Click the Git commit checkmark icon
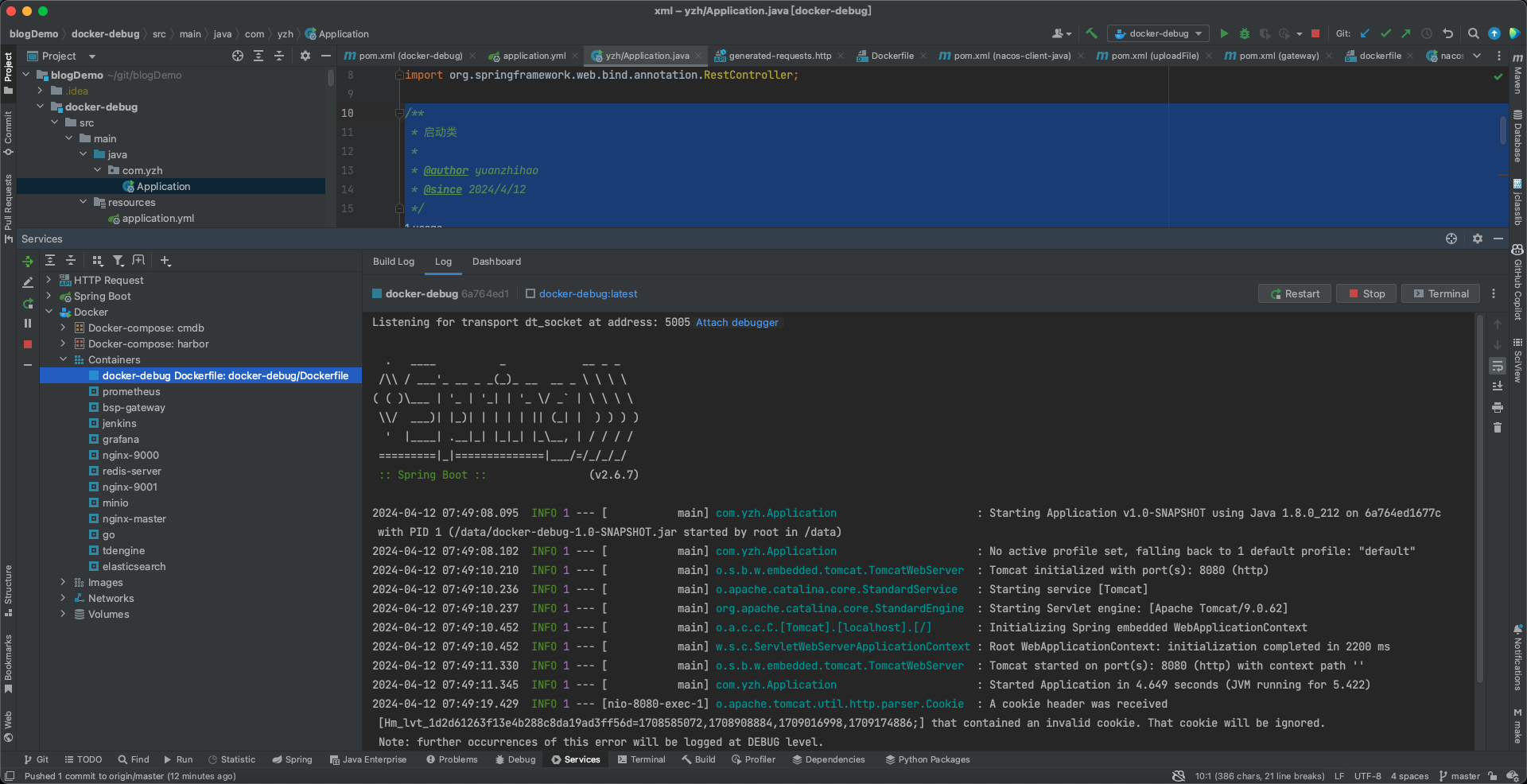 (1385, 33)
